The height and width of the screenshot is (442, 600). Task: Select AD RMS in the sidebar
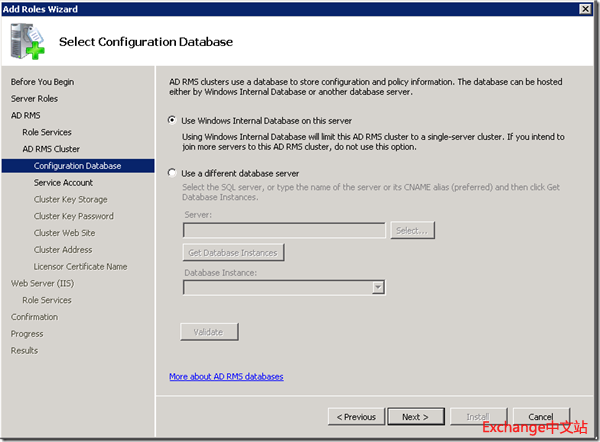[x=26, y=116]
